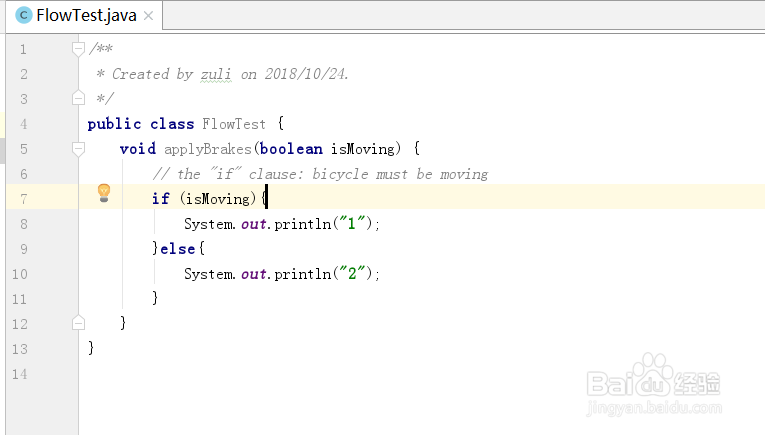Click gutter line number 14

[x=20, y=375]
